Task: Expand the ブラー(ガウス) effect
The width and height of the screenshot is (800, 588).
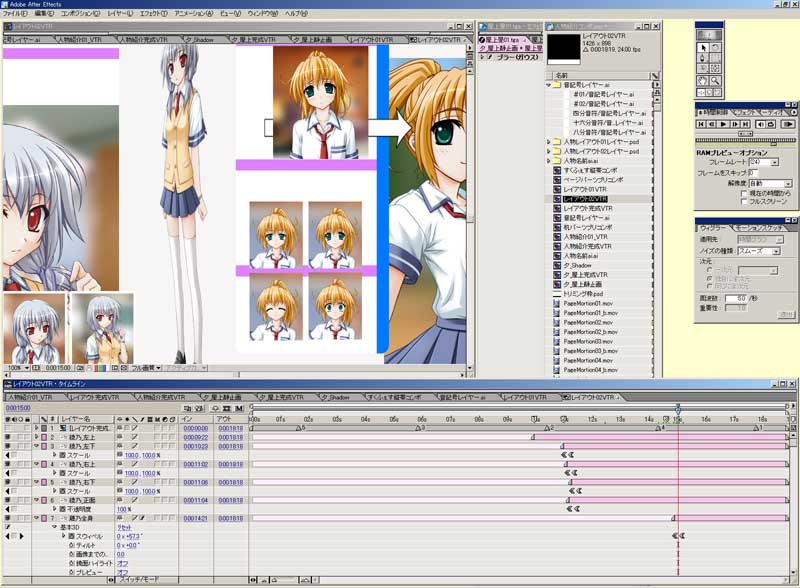Action: pos(482,57)
